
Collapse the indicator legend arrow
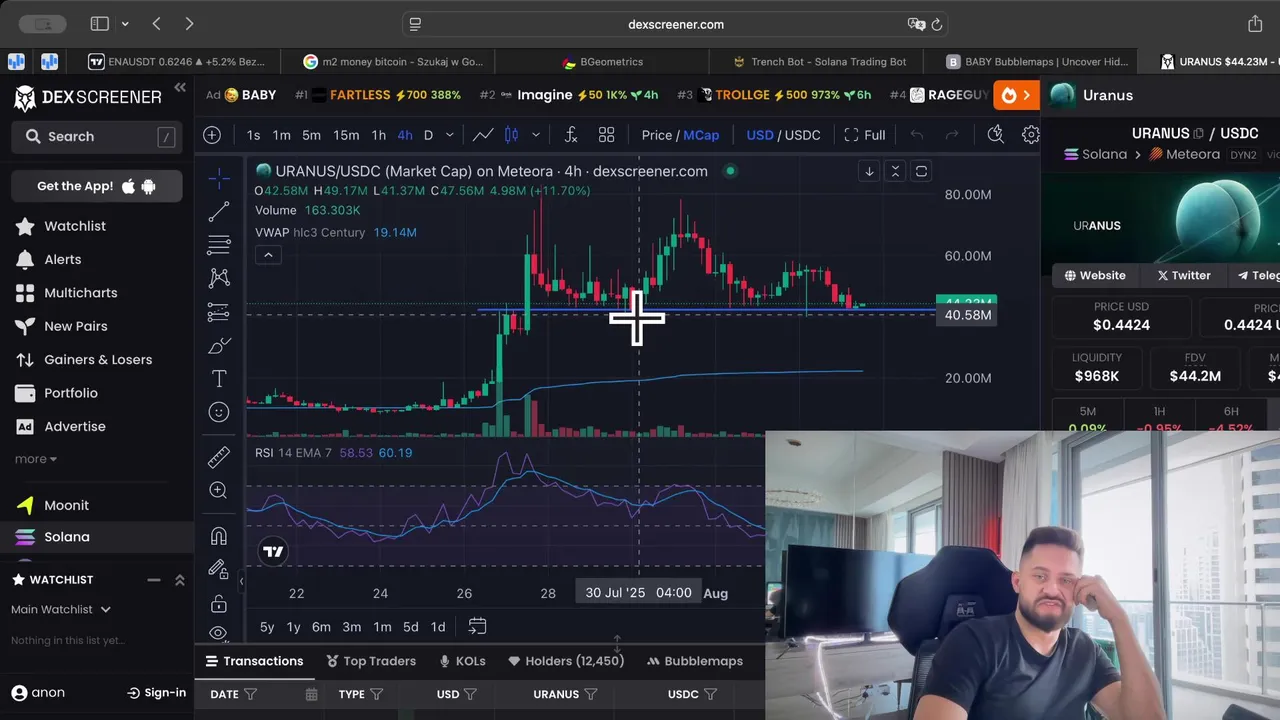268,255
